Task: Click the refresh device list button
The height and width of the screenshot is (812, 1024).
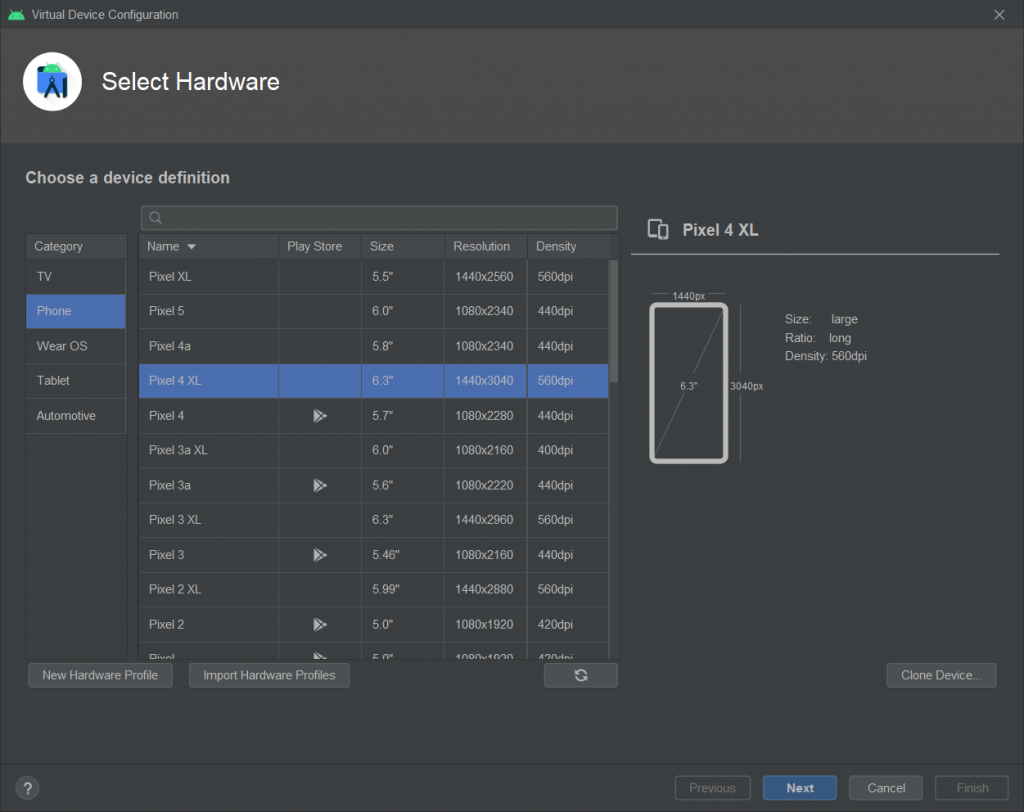Action: click(581, 676)
